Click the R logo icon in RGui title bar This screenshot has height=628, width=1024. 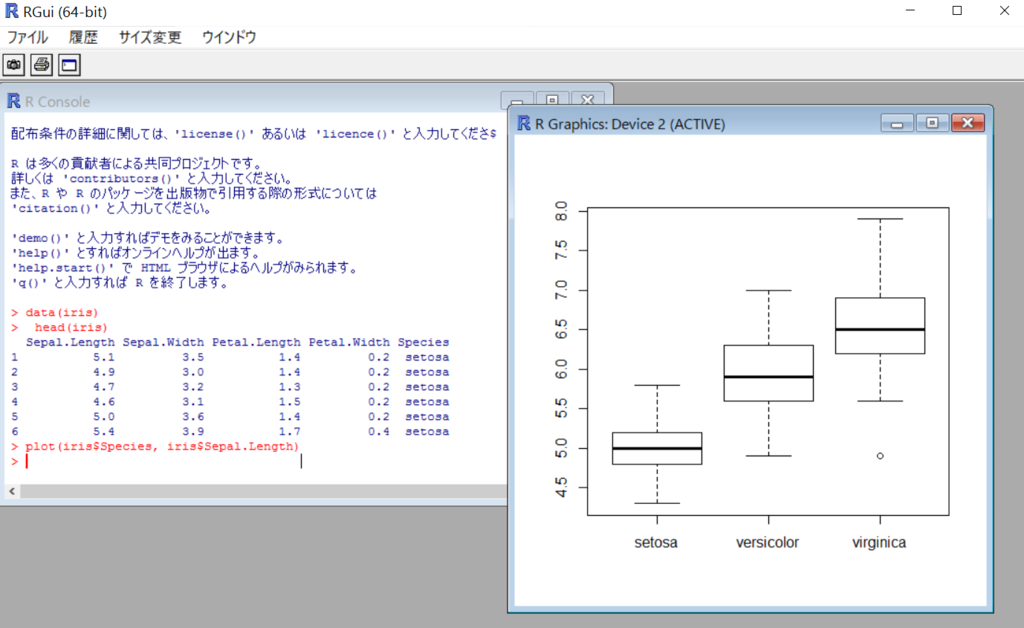[11, 11]
